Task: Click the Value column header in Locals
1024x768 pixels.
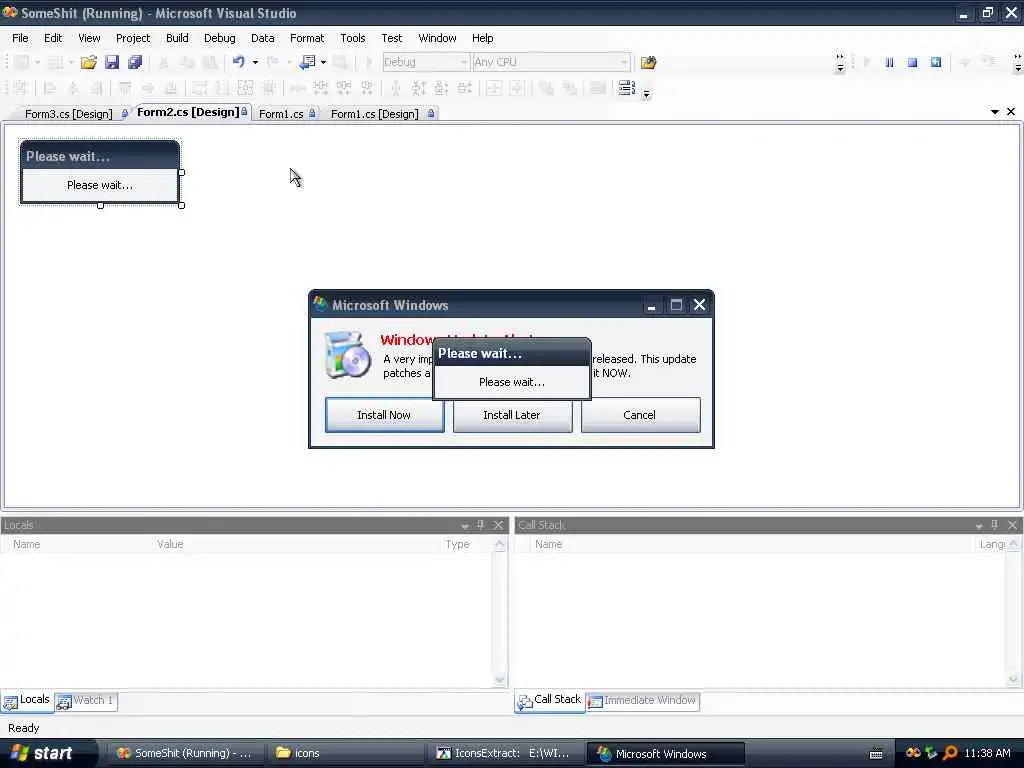Action: pos(170,544)
